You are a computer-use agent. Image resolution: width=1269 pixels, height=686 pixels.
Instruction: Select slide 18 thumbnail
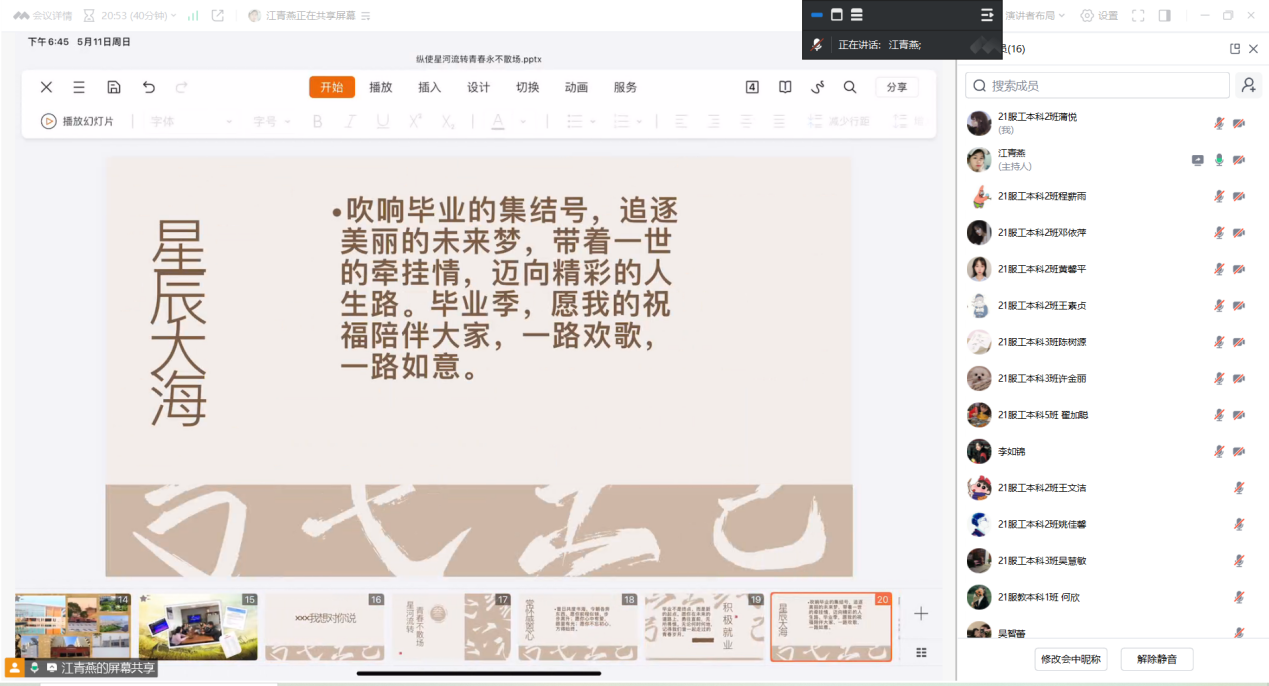click(578, 627)
